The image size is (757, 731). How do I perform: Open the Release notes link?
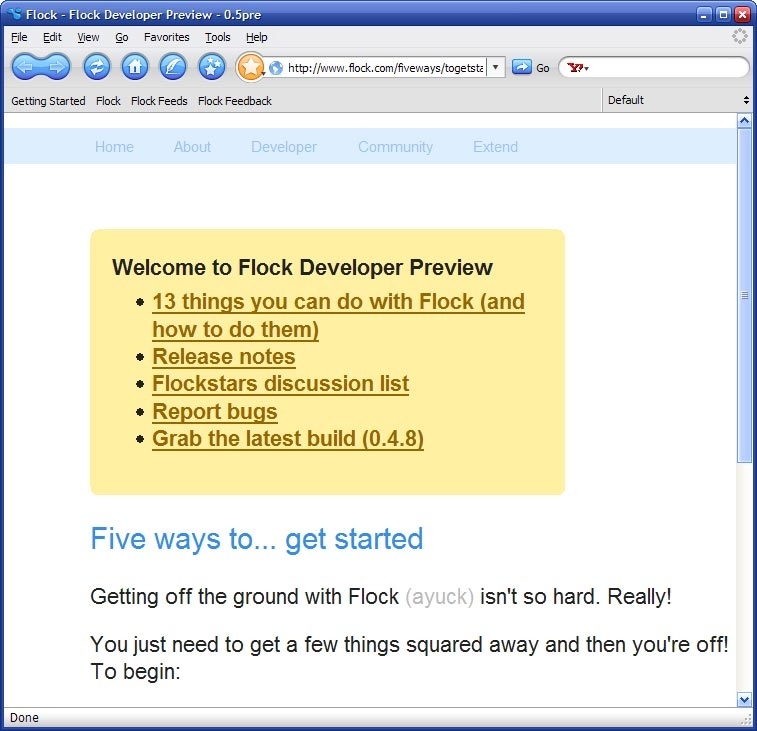click(x=224, y=357)
